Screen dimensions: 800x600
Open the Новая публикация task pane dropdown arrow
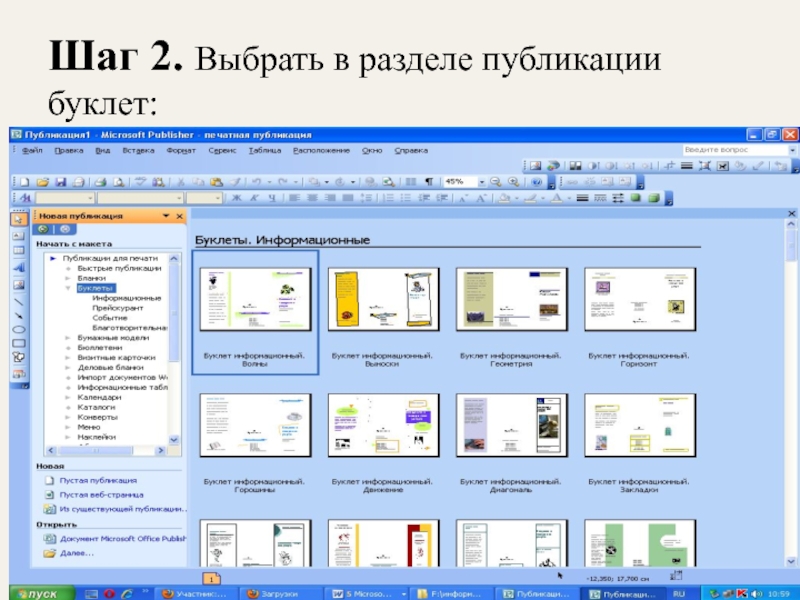[166, 216]
